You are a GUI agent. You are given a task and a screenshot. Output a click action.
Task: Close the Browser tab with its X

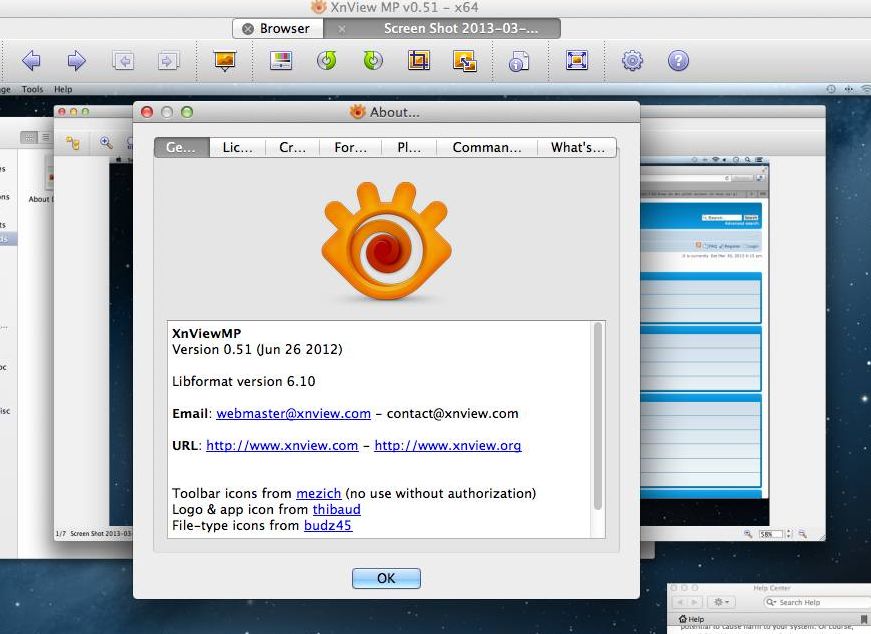click(x=248, y=28)
